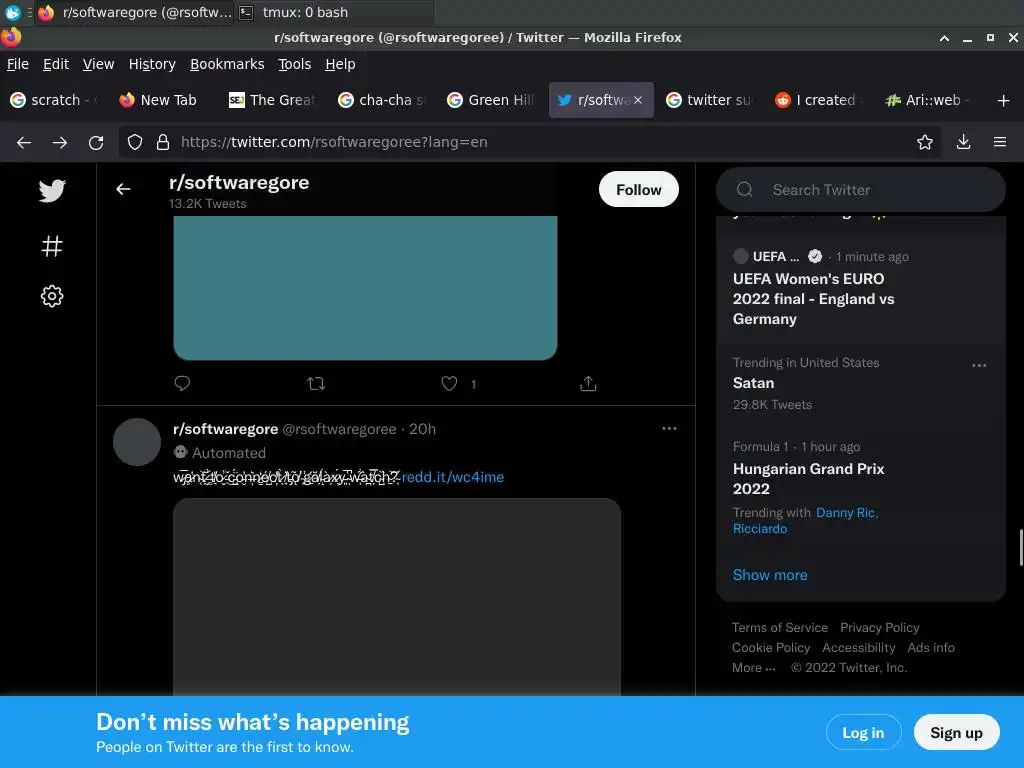The height and width of the screenshot is (768, 1024).
Task: Bookmark this page with the star icon
Action: pyautogui.click(x=925, y=142)
